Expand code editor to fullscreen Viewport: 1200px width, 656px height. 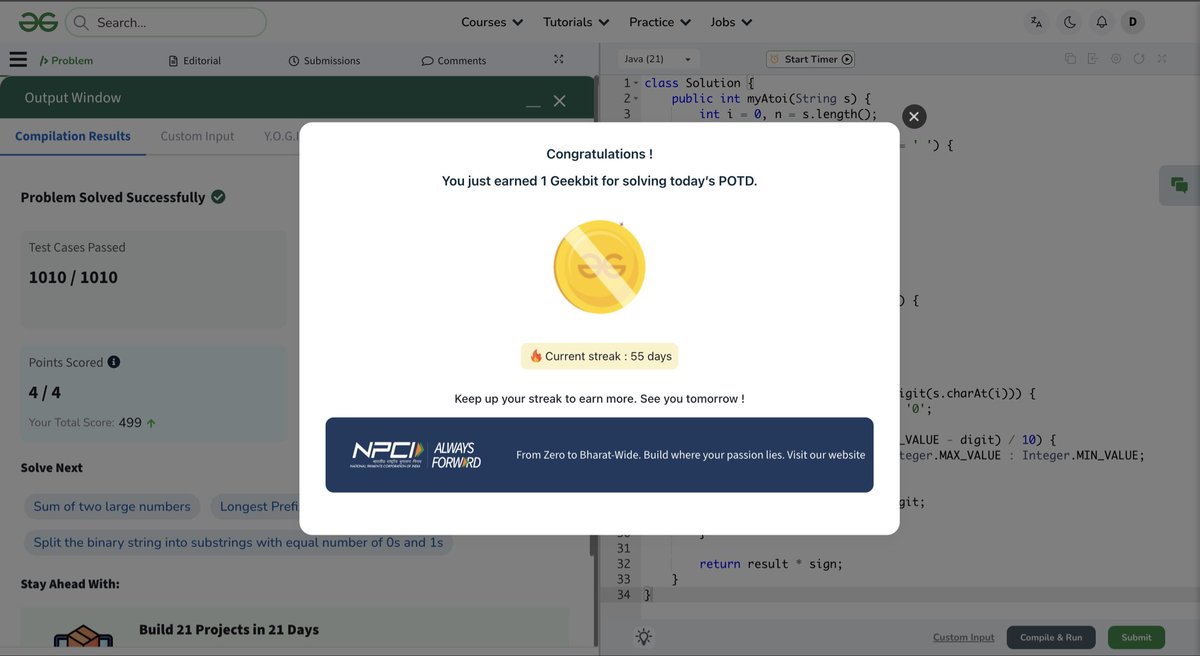click(x=1162, y=59)
